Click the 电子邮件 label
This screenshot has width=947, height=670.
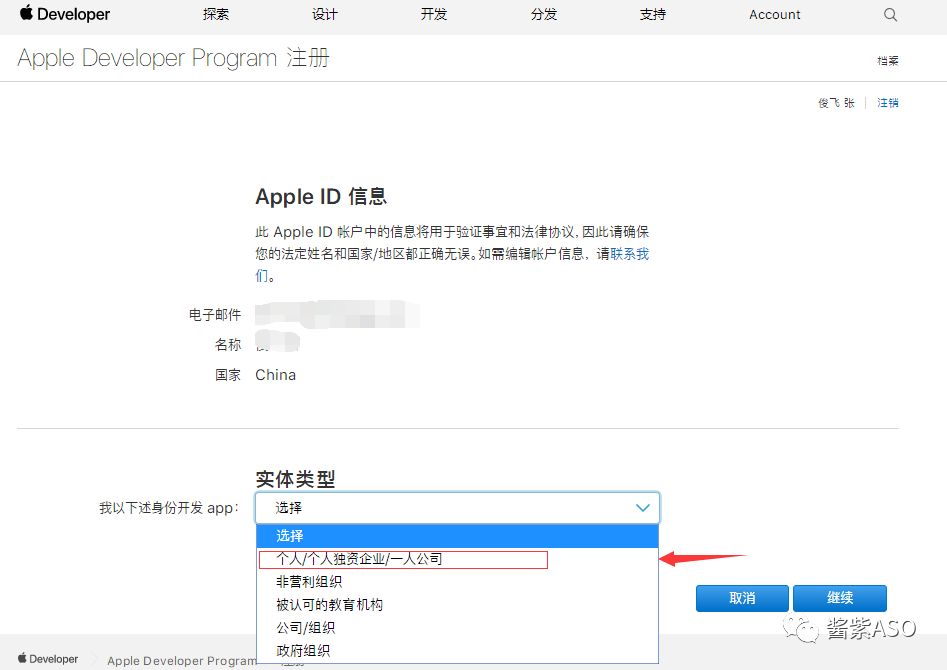(215, 314)
